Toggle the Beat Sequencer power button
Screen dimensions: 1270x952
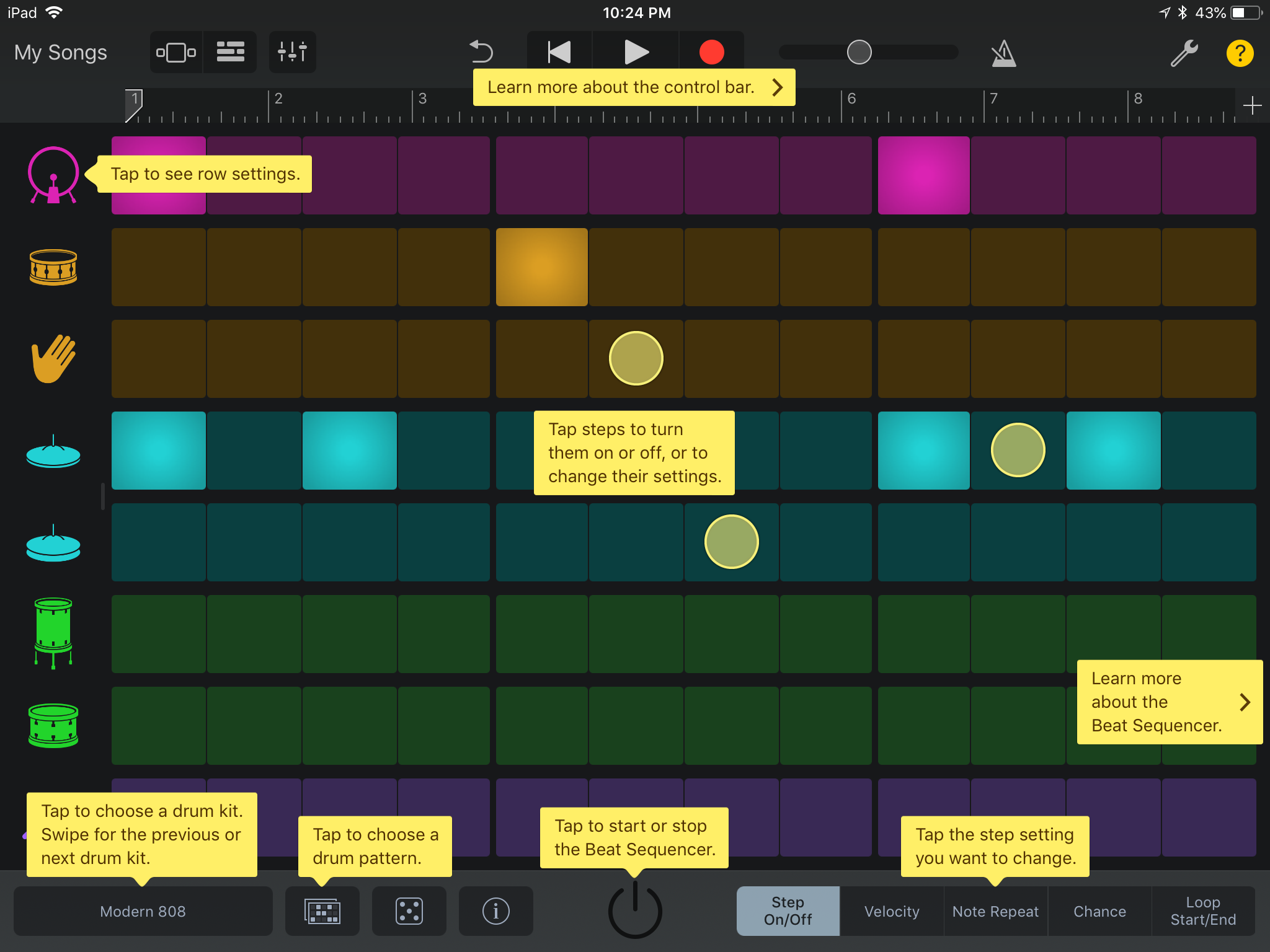[635, 910]
